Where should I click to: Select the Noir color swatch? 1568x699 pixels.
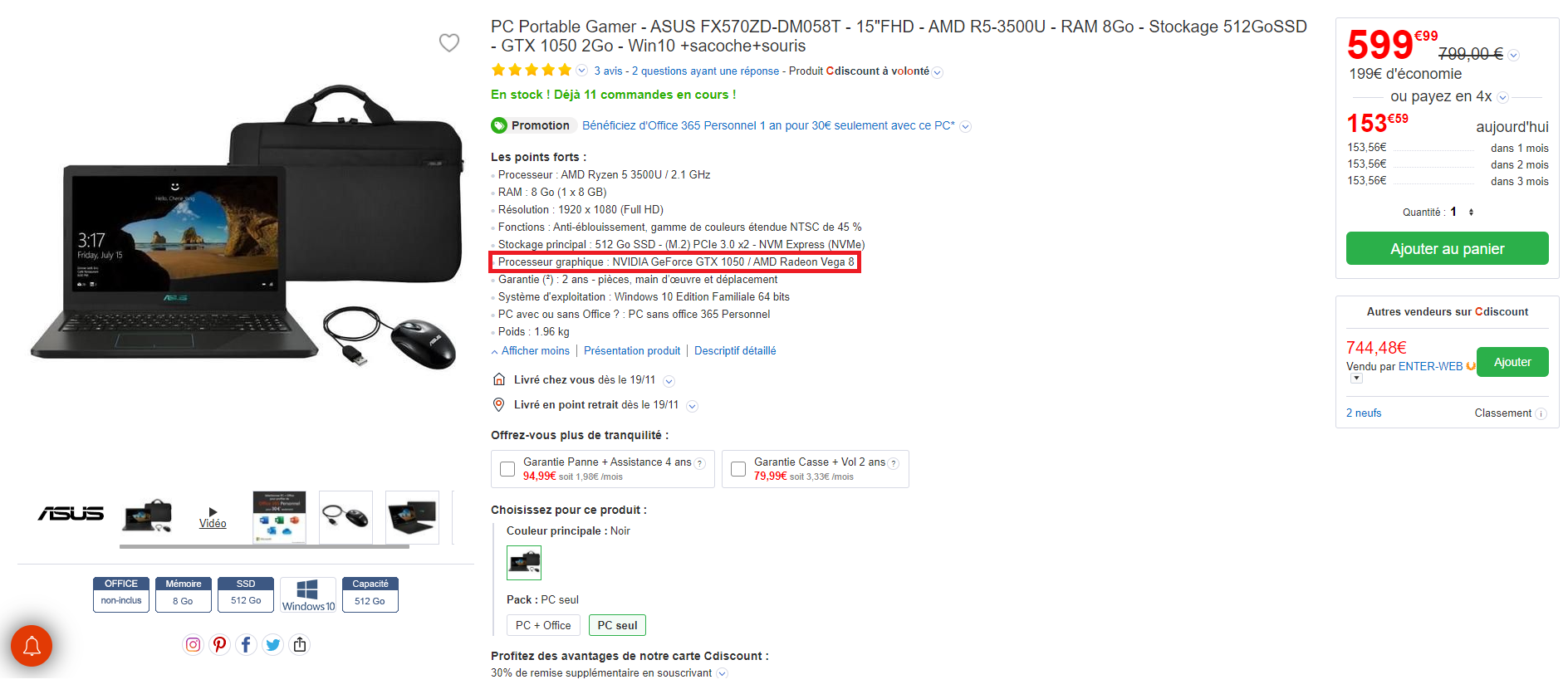pyautogui.click(x=524, y=563)
